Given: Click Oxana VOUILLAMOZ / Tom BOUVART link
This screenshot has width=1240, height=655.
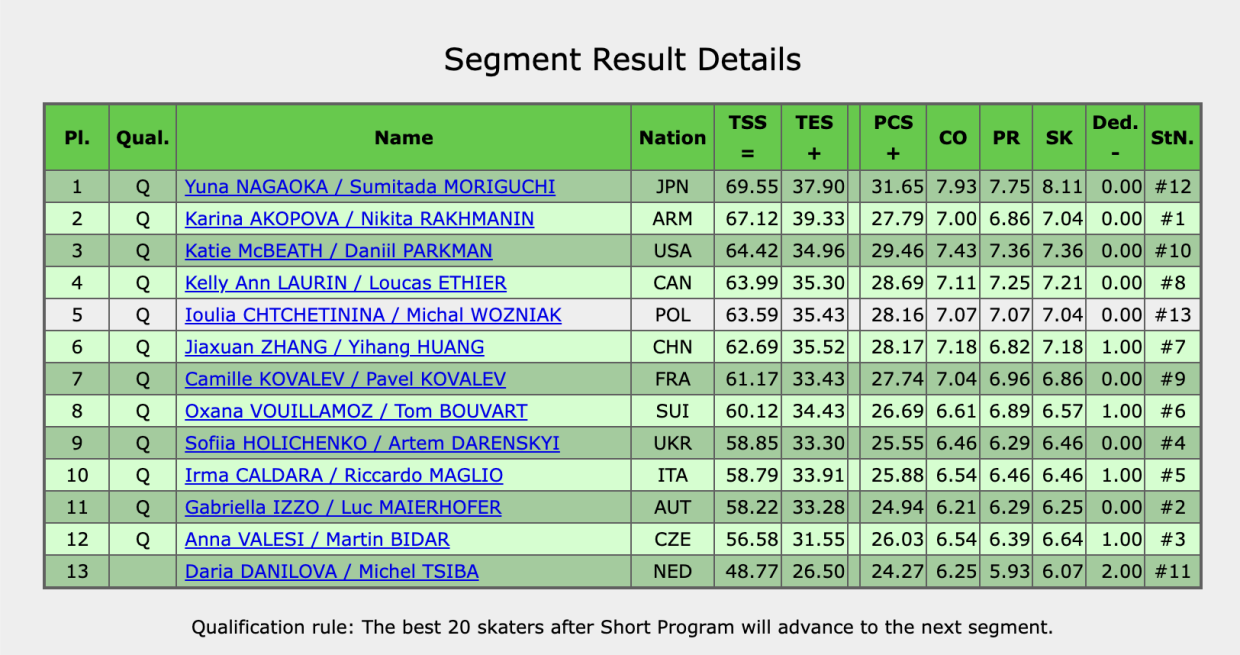Looking at the screenshot, I should [356, 411].
